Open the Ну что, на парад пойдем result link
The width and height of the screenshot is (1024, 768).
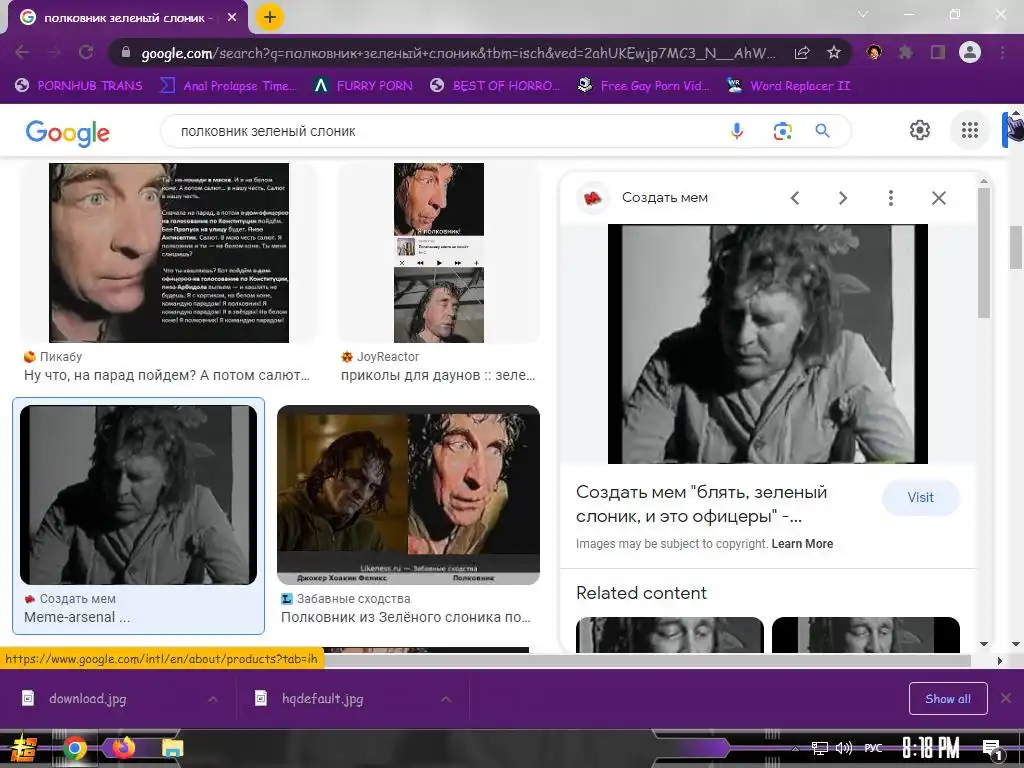[167, 376]
